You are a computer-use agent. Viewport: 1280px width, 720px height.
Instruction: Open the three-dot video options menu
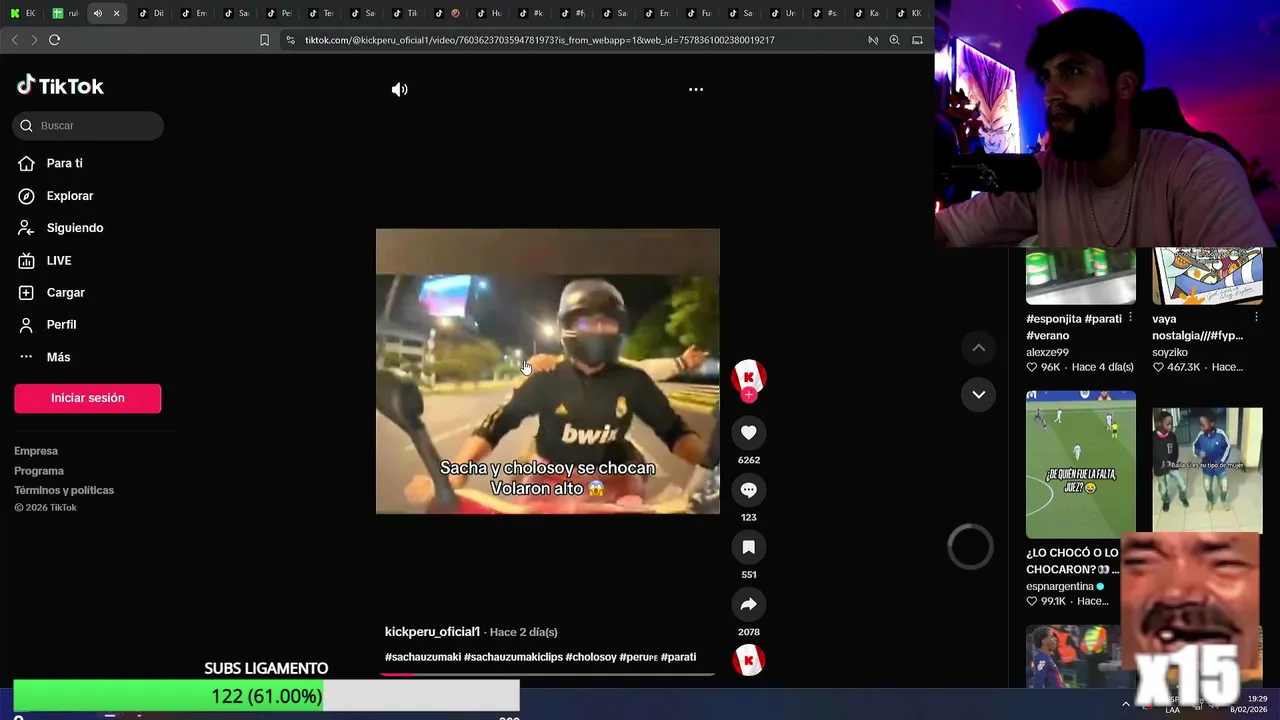click(x=696, y=89)
